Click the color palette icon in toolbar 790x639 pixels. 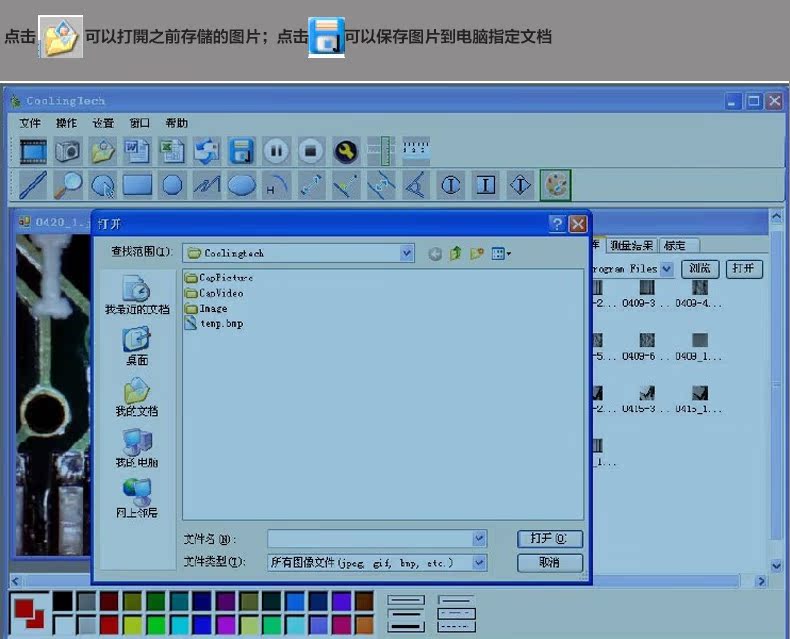[x=555, y=185]
